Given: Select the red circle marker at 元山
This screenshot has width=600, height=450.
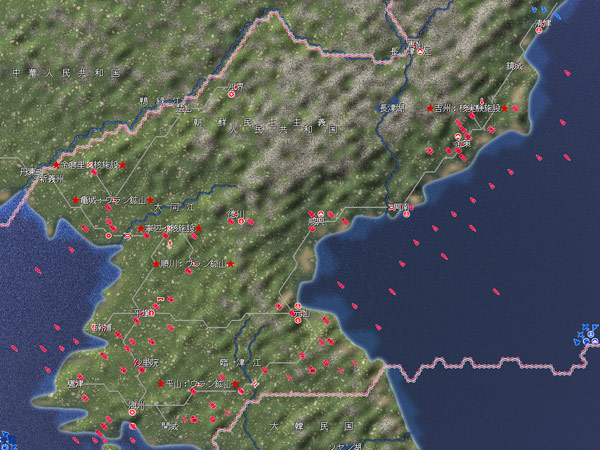Looking at the screenshot, I should (298, 320).
